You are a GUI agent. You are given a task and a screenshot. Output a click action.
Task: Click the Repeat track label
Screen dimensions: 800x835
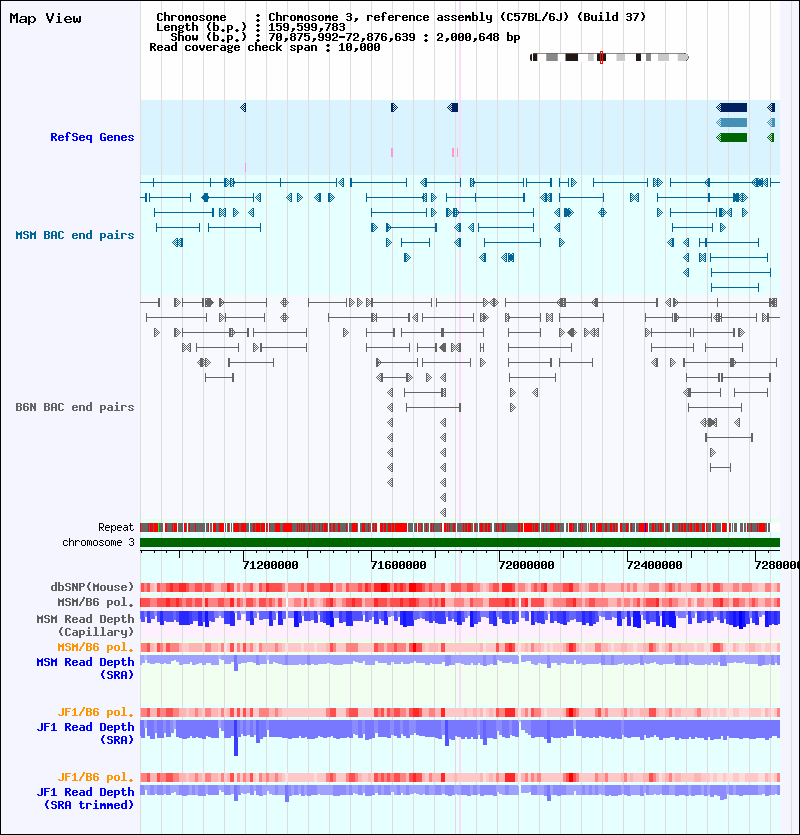tap(116, 527)
